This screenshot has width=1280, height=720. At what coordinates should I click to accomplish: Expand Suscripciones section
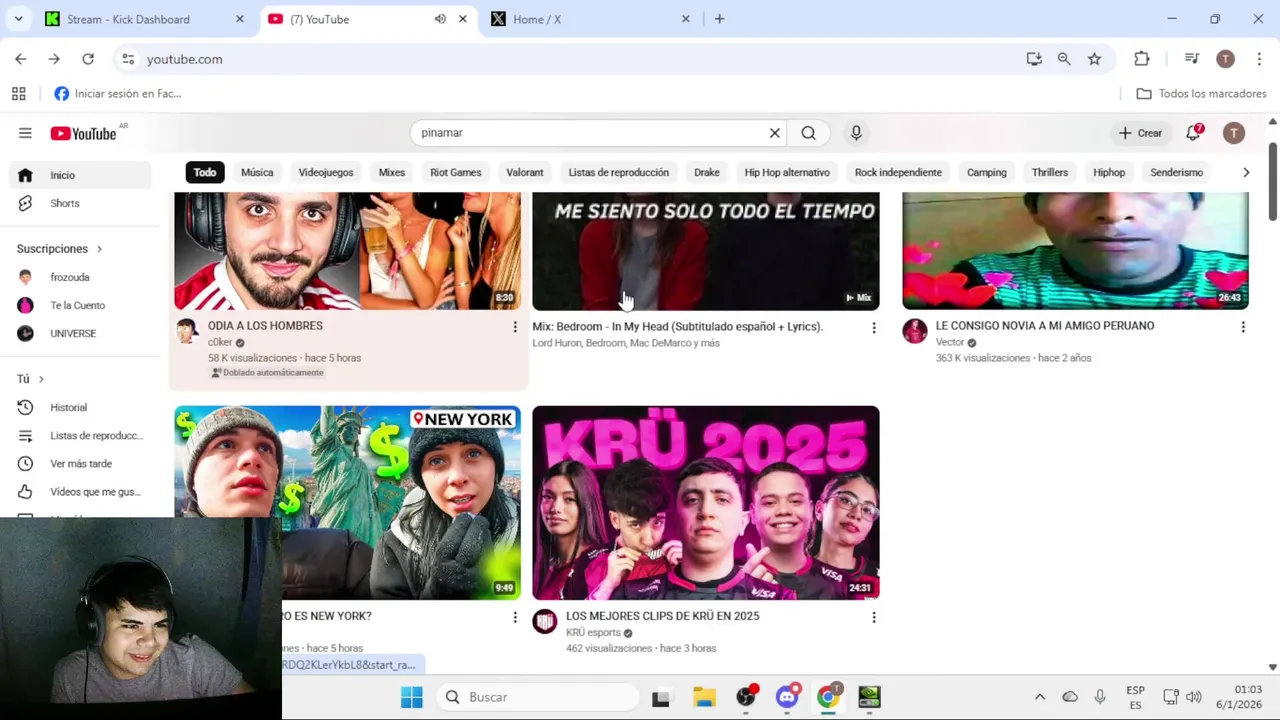click(x=59, y=249)
